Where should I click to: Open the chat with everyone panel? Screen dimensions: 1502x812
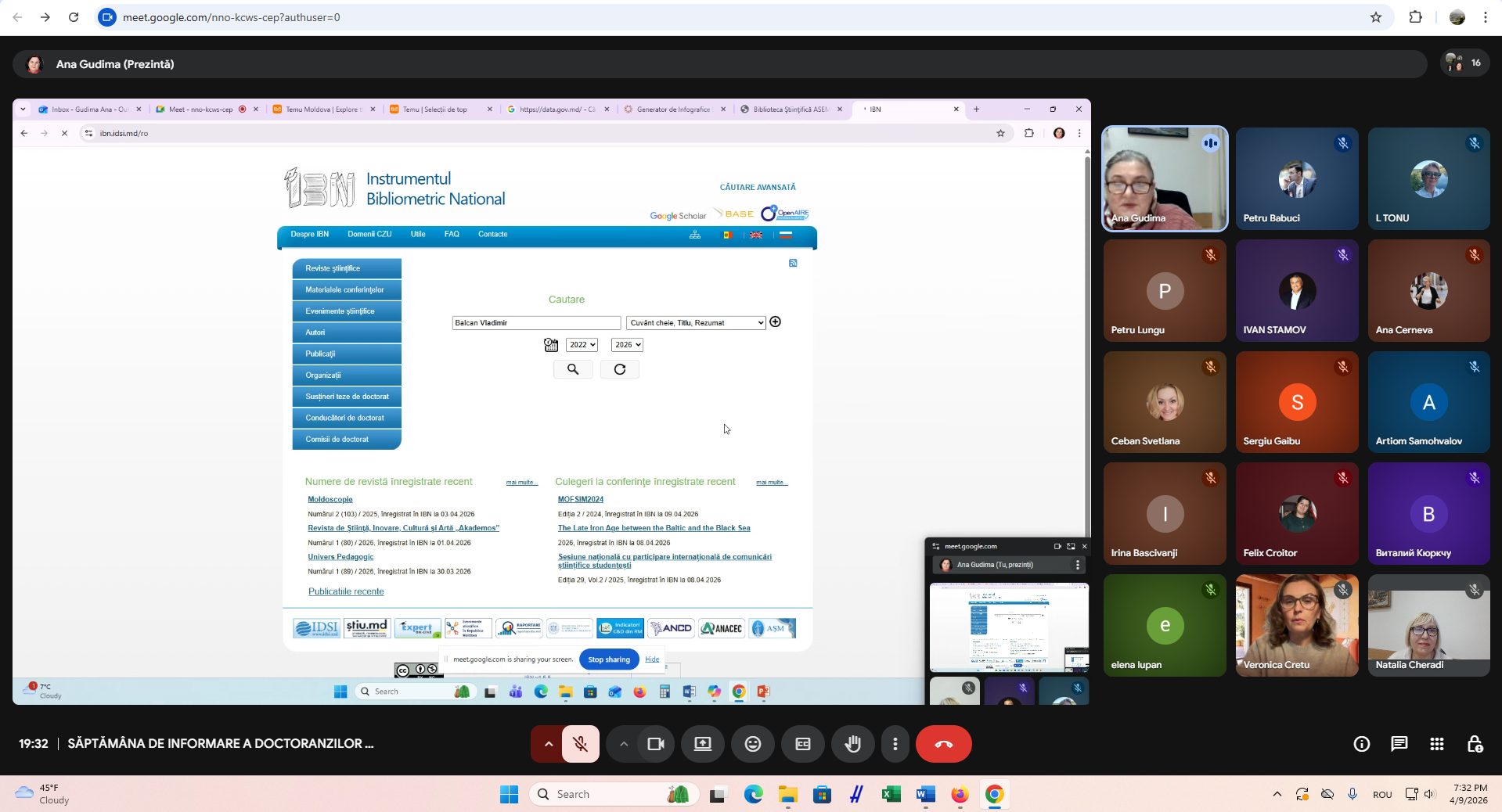[1399, 744]
